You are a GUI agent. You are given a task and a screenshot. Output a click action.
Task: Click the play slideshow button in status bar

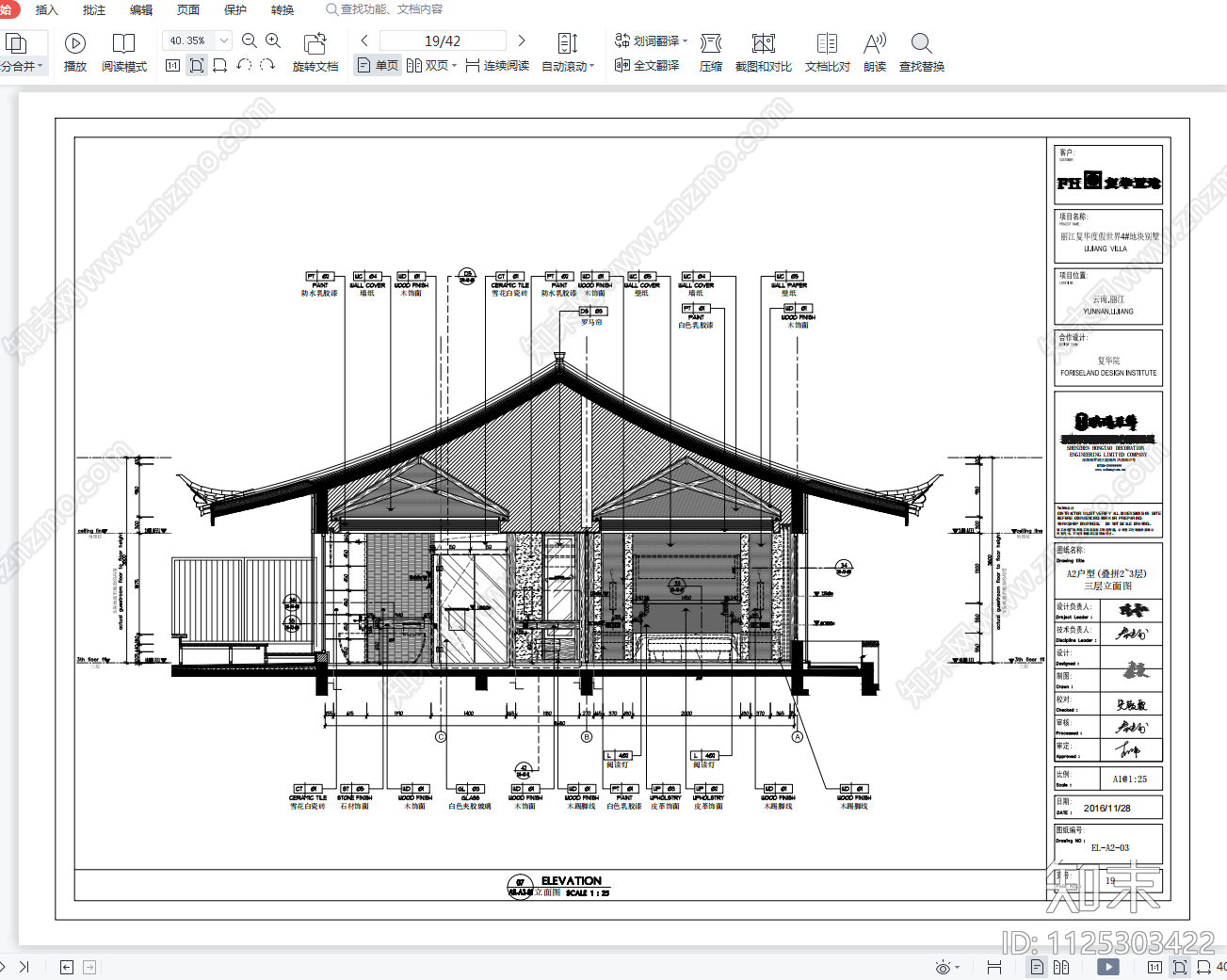click(x=1108, y=967)
